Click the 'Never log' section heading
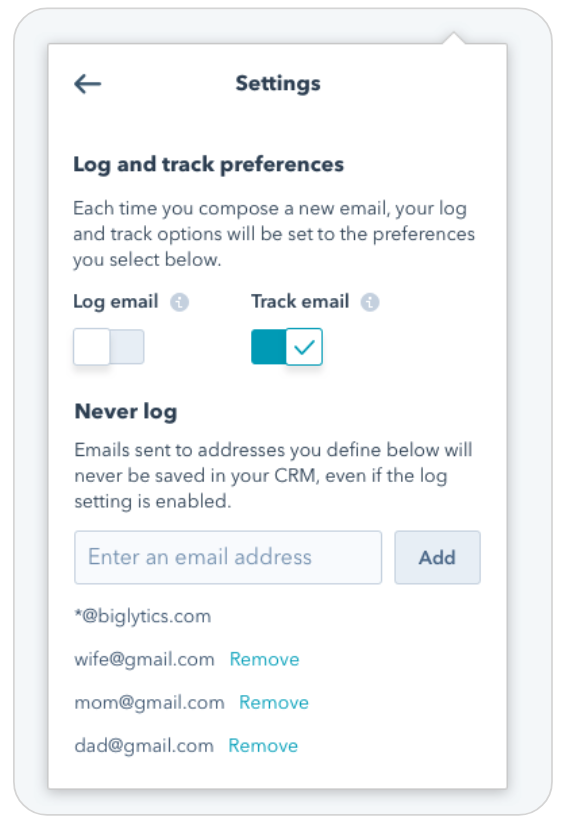 (x=126, y=412)
